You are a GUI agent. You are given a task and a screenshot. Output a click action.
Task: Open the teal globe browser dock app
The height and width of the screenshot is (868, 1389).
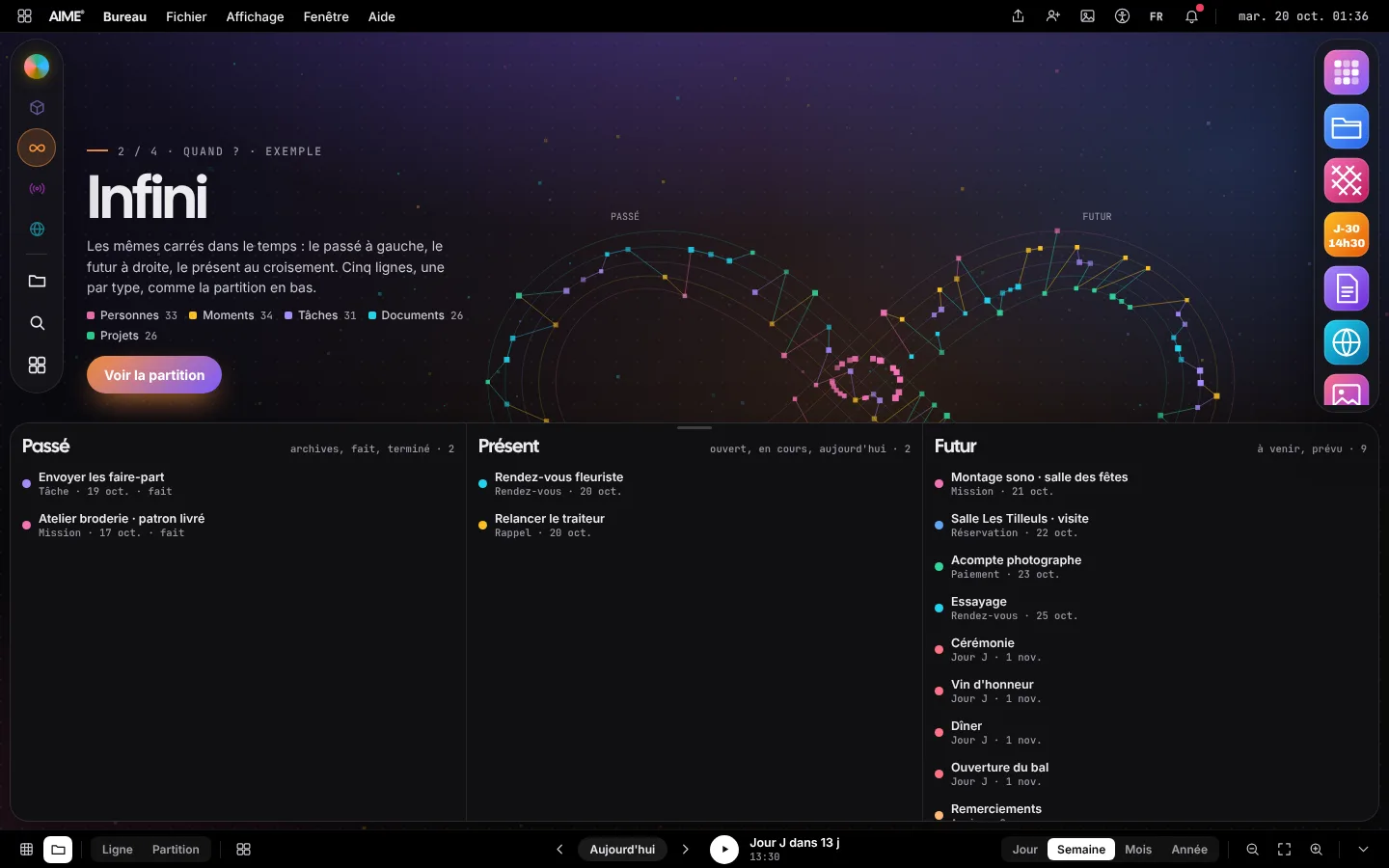(x=1347, y=342)
